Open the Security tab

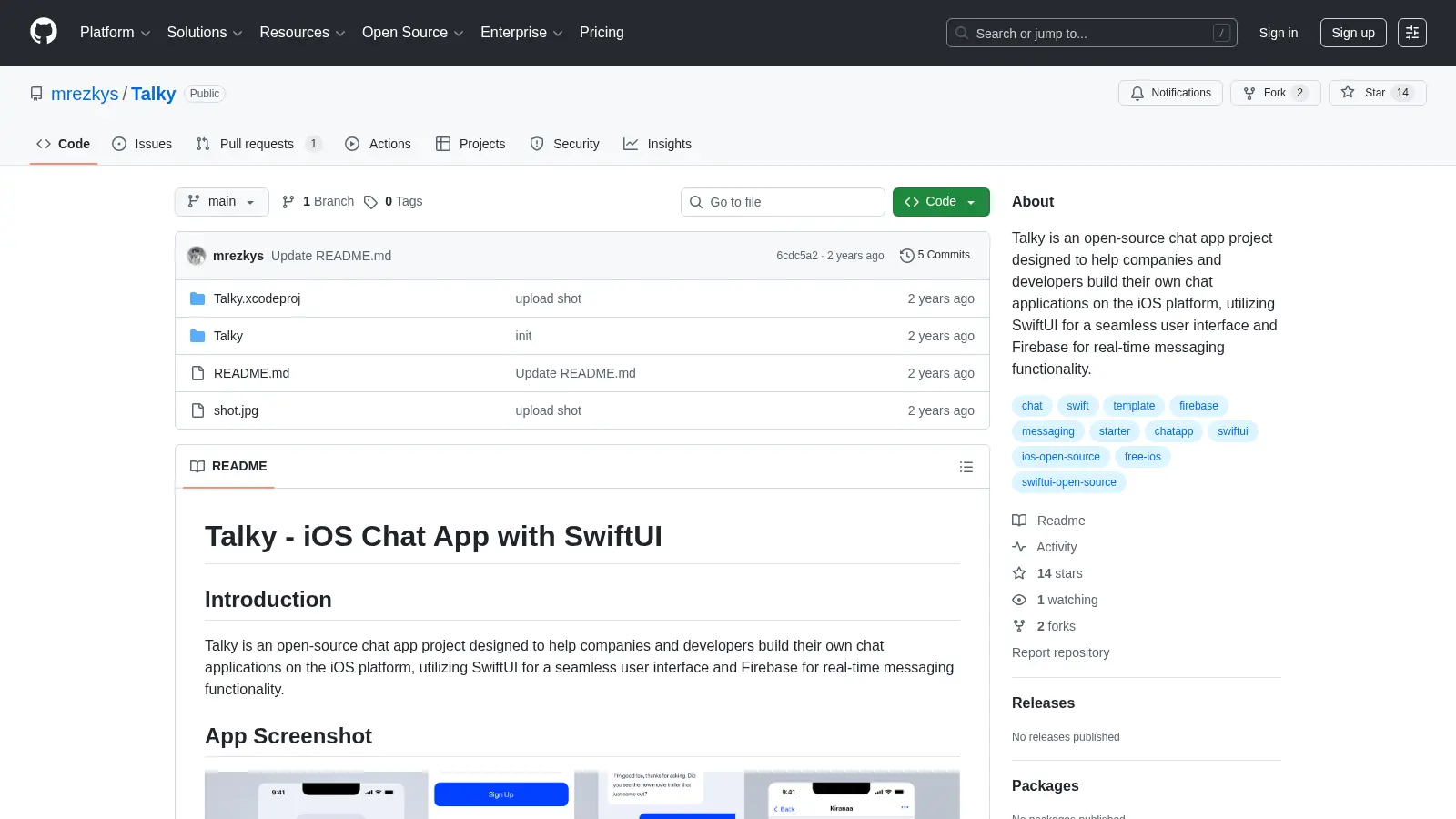564,144
